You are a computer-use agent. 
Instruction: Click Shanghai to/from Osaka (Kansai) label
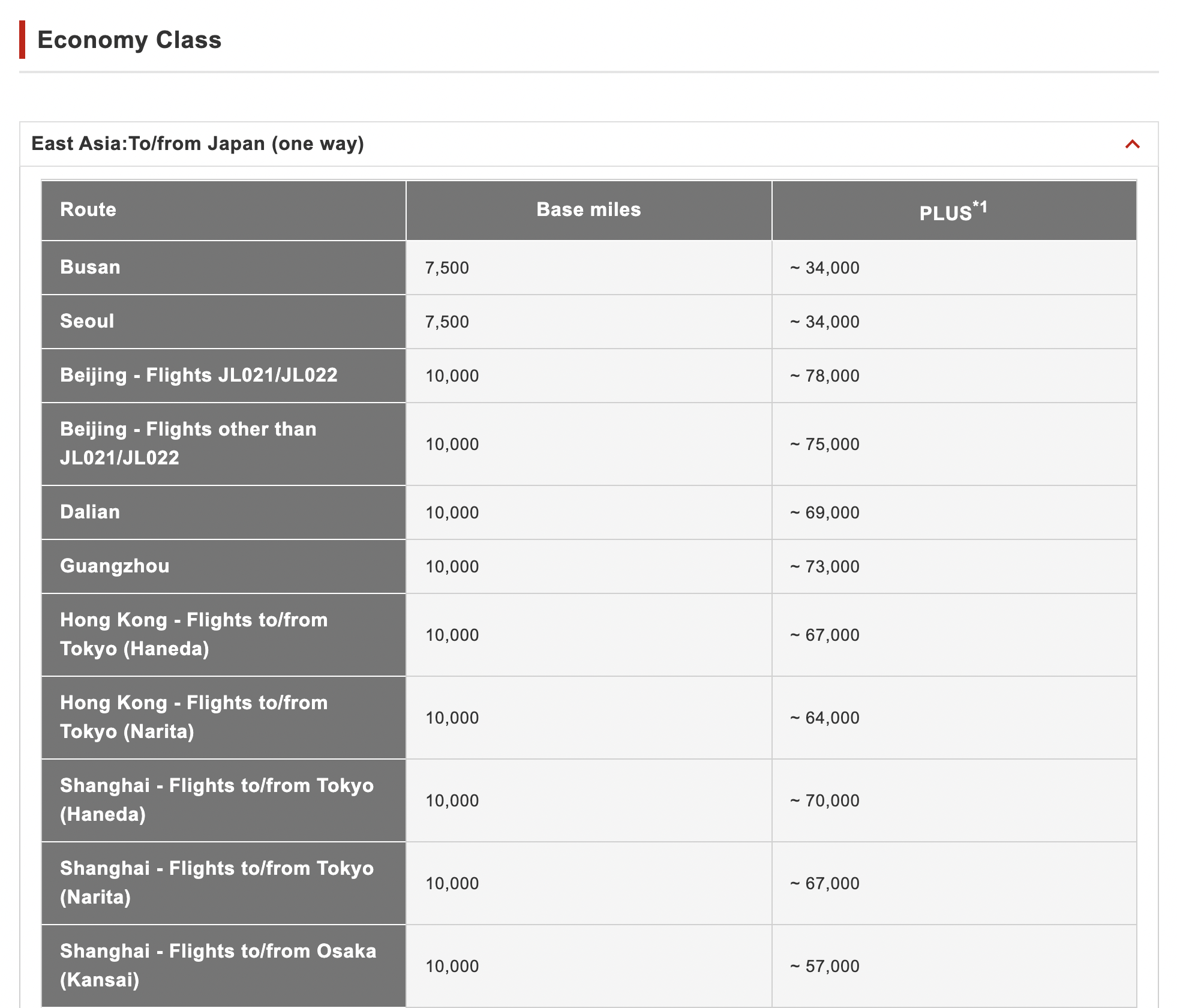tap(218, 965)
